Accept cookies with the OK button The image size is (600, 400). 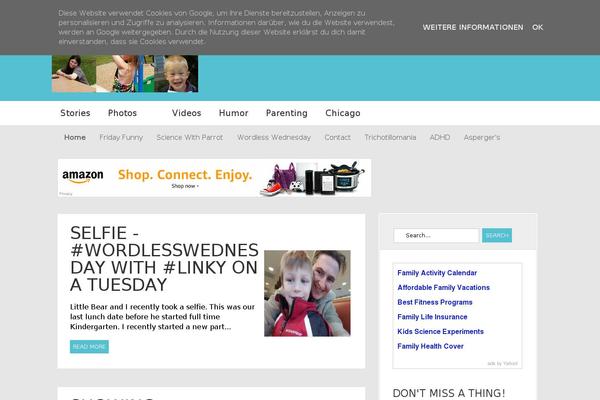(x=537, y=27)
